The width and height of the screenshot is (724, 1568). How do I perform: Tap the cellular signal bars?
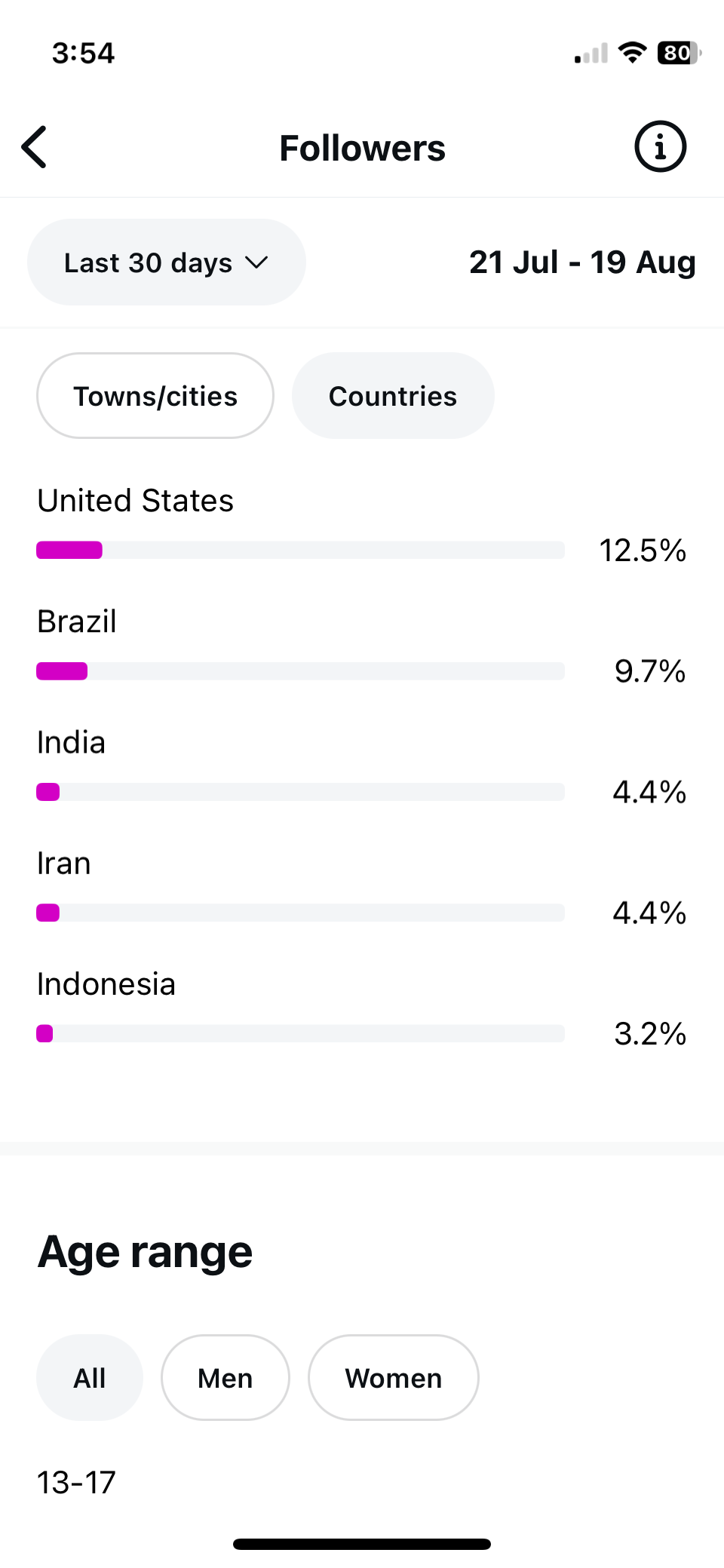click(x=591, y=54)
